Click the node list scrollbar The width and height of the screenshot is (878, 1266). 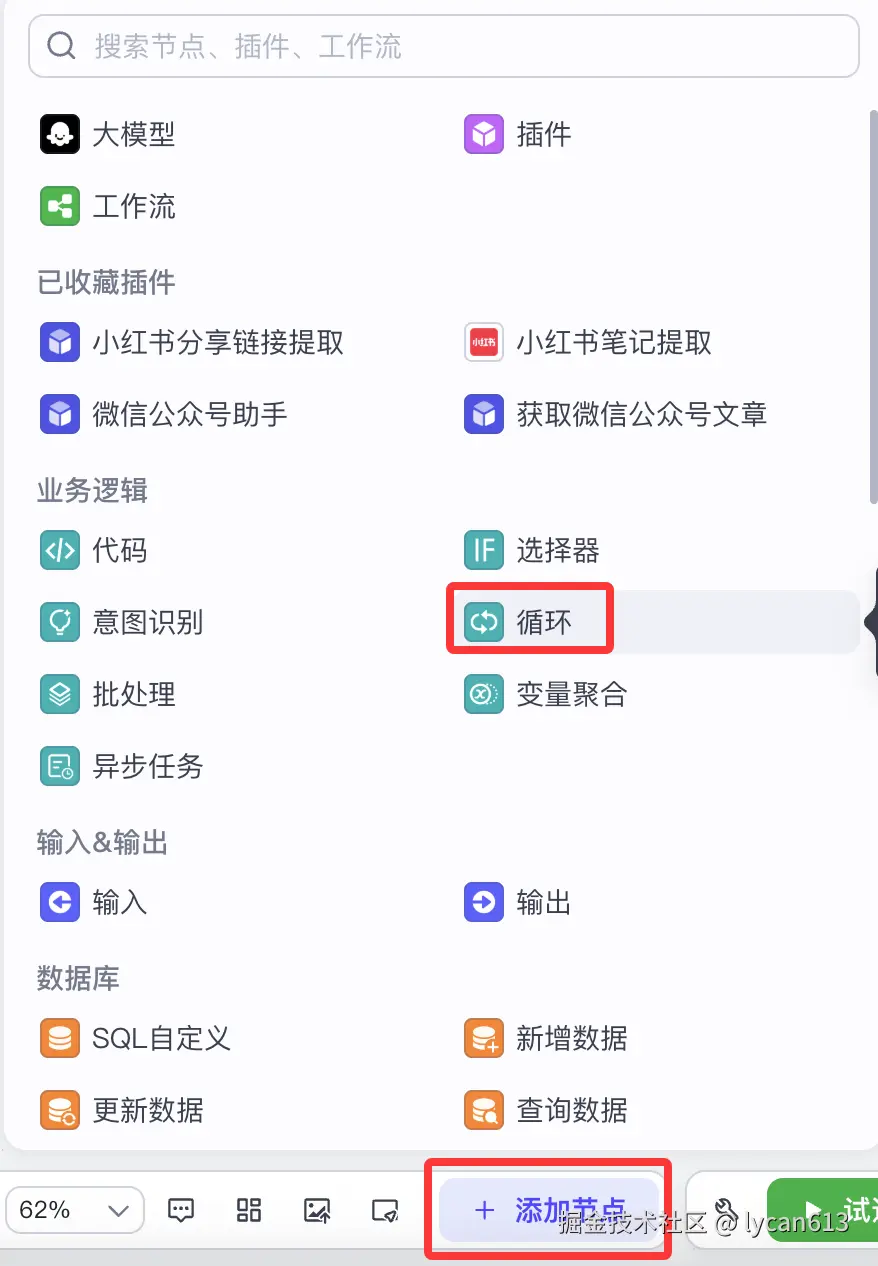tap(872, 300)
